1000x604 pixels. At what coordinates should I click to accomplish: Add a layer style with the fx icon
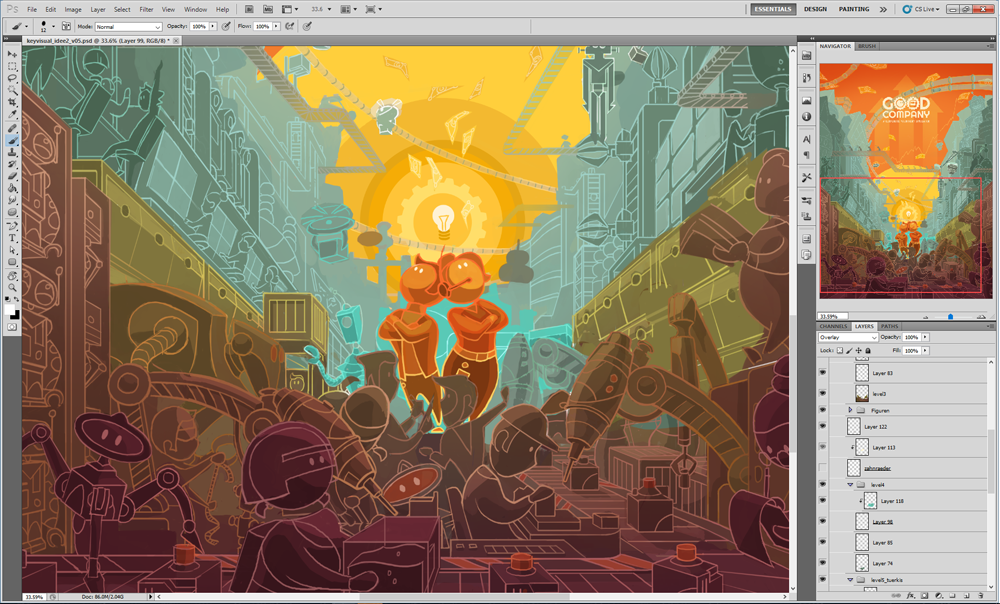pos(911,596)
